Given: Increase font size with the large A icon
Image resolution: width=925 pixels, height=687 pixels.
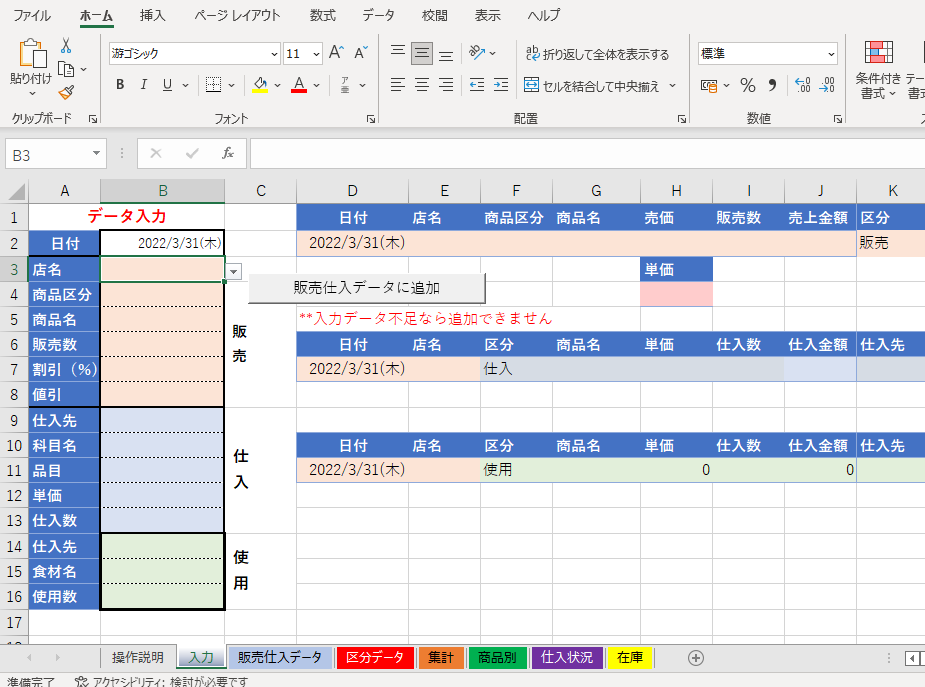Looking at the screenshot, I should (x=336, y=52).
